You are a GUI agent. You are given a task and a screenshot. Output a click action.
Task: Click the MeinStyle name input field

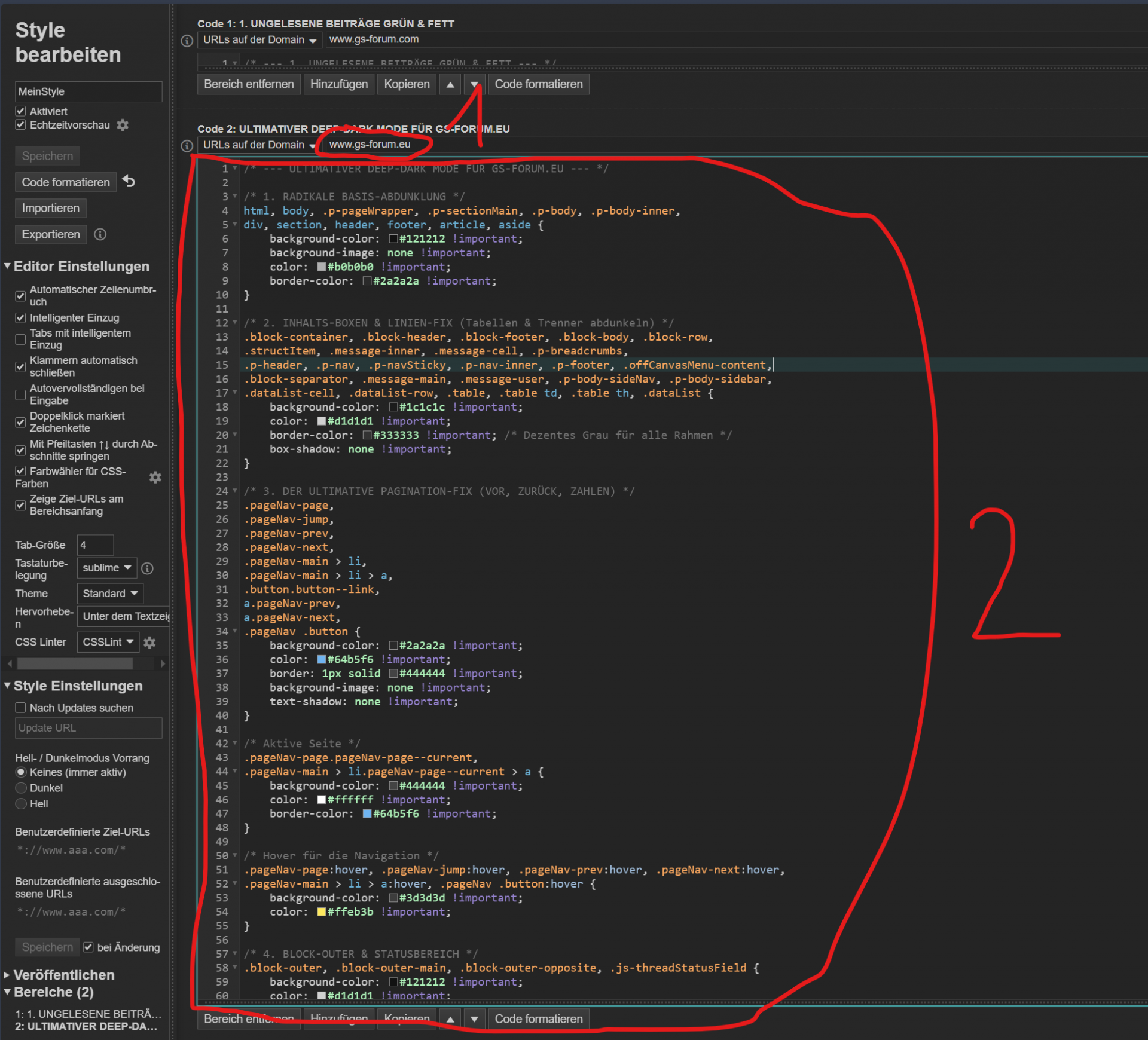pos(88,91)
